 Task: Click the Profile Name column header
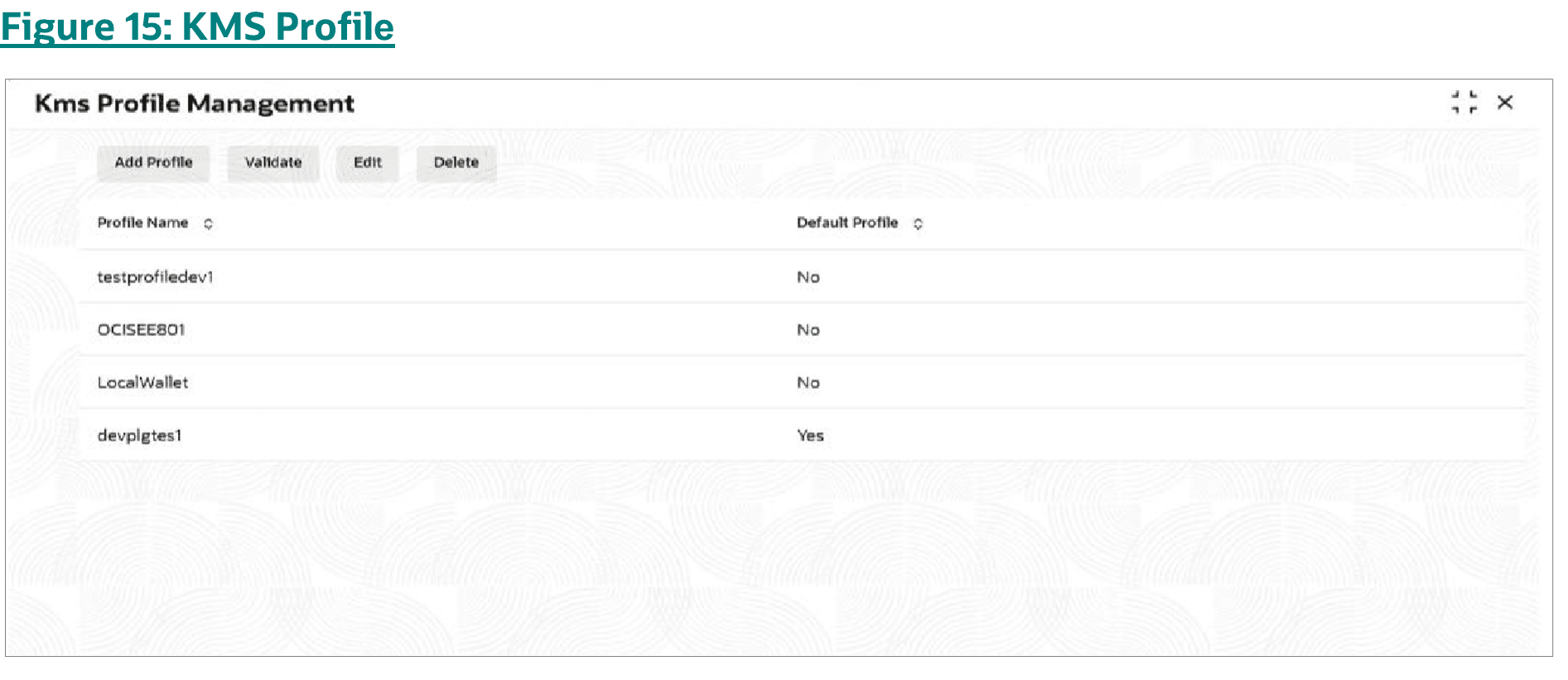click(142, 223)
